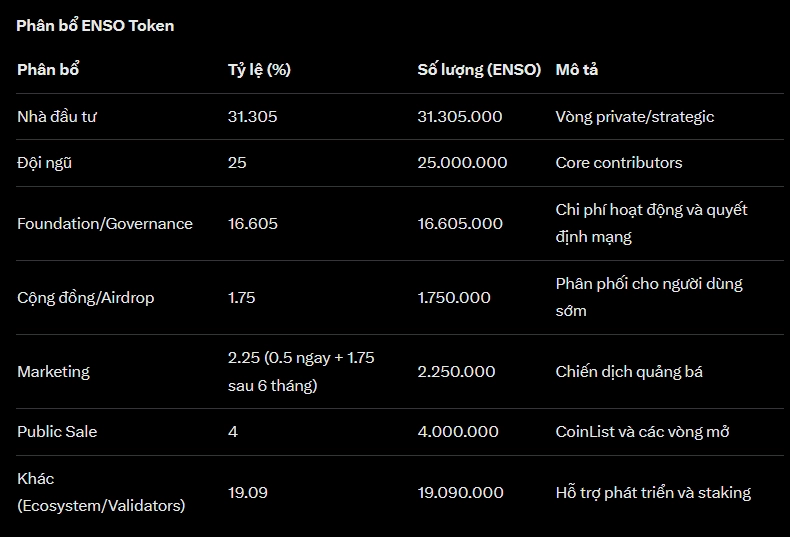Select the 'CoinList và các vòng mở' cell
790x537 pixels.
(x=642, y=432)
